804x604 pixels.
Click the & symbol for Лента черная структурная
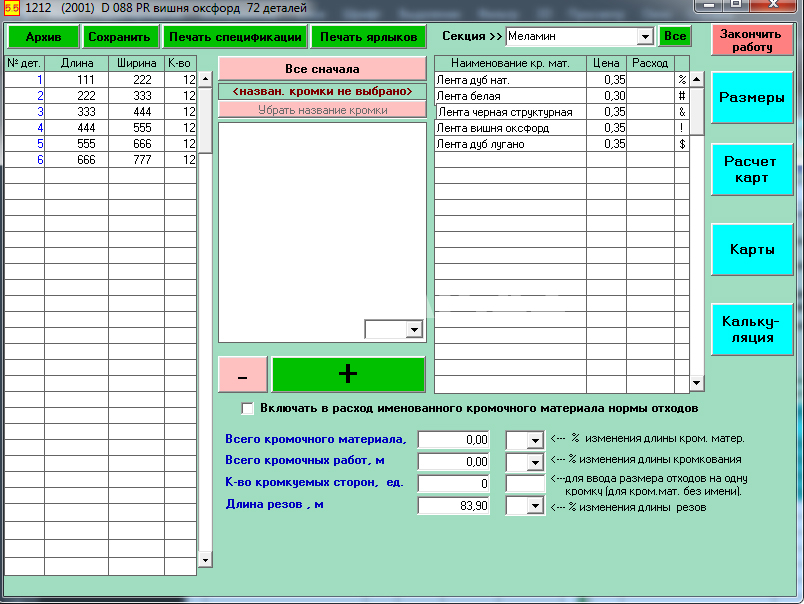click(682, 112)
